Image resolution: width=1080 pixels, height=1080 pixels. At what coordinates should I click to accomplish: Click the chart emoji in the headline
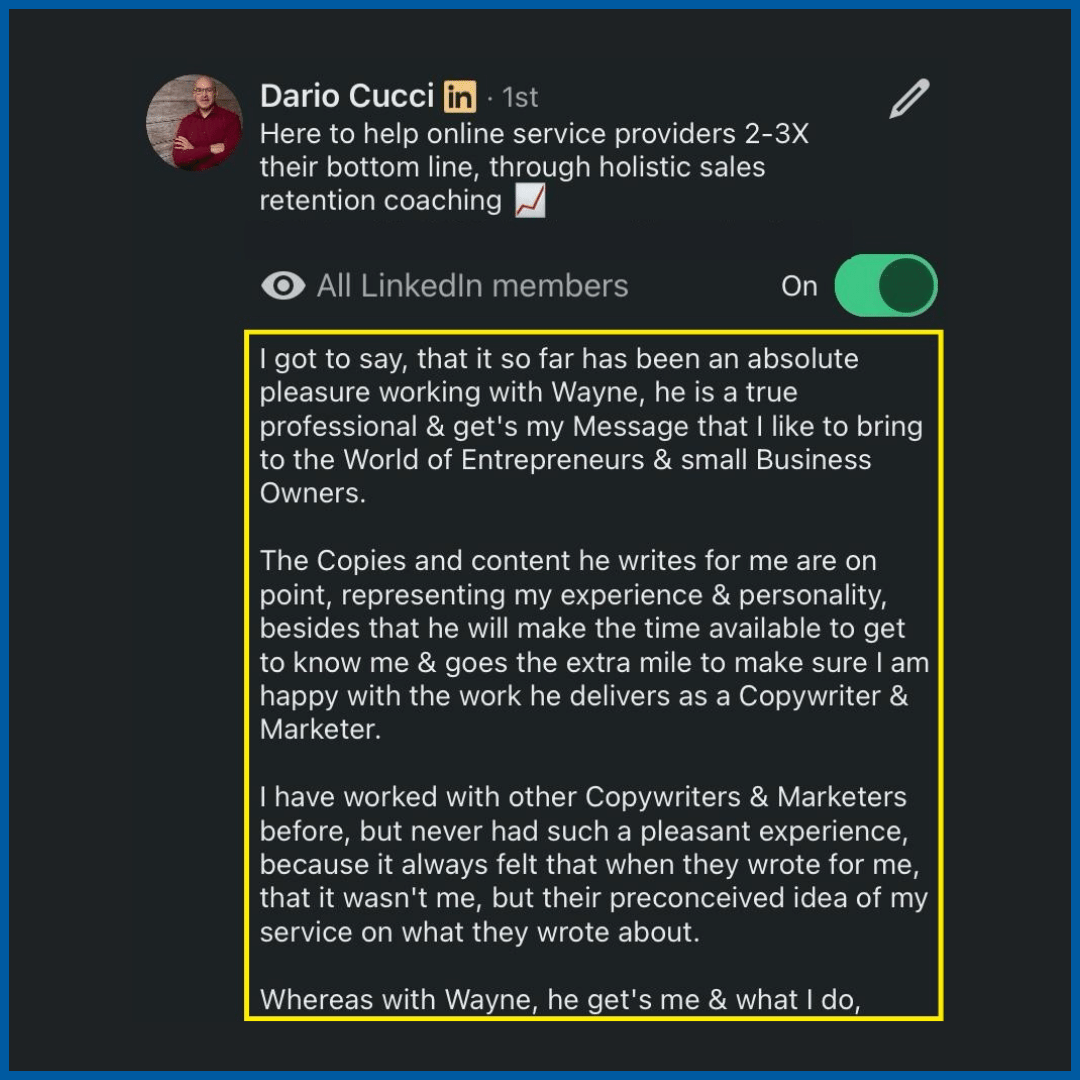pyautogui.click(x=530, y=200)
